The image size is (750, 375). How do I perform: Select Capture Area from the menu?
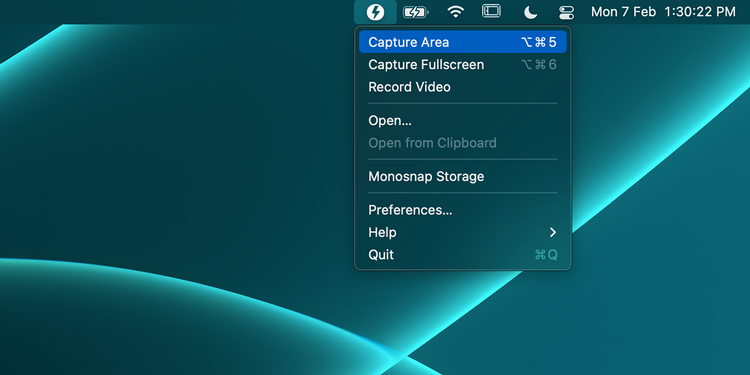(463, 42)
